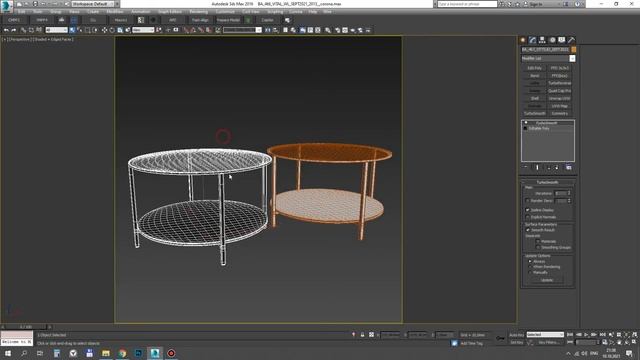Click the Undo arrow in main toolbar
The width and height of the screenshot is (640, 360).
[6, 30]
